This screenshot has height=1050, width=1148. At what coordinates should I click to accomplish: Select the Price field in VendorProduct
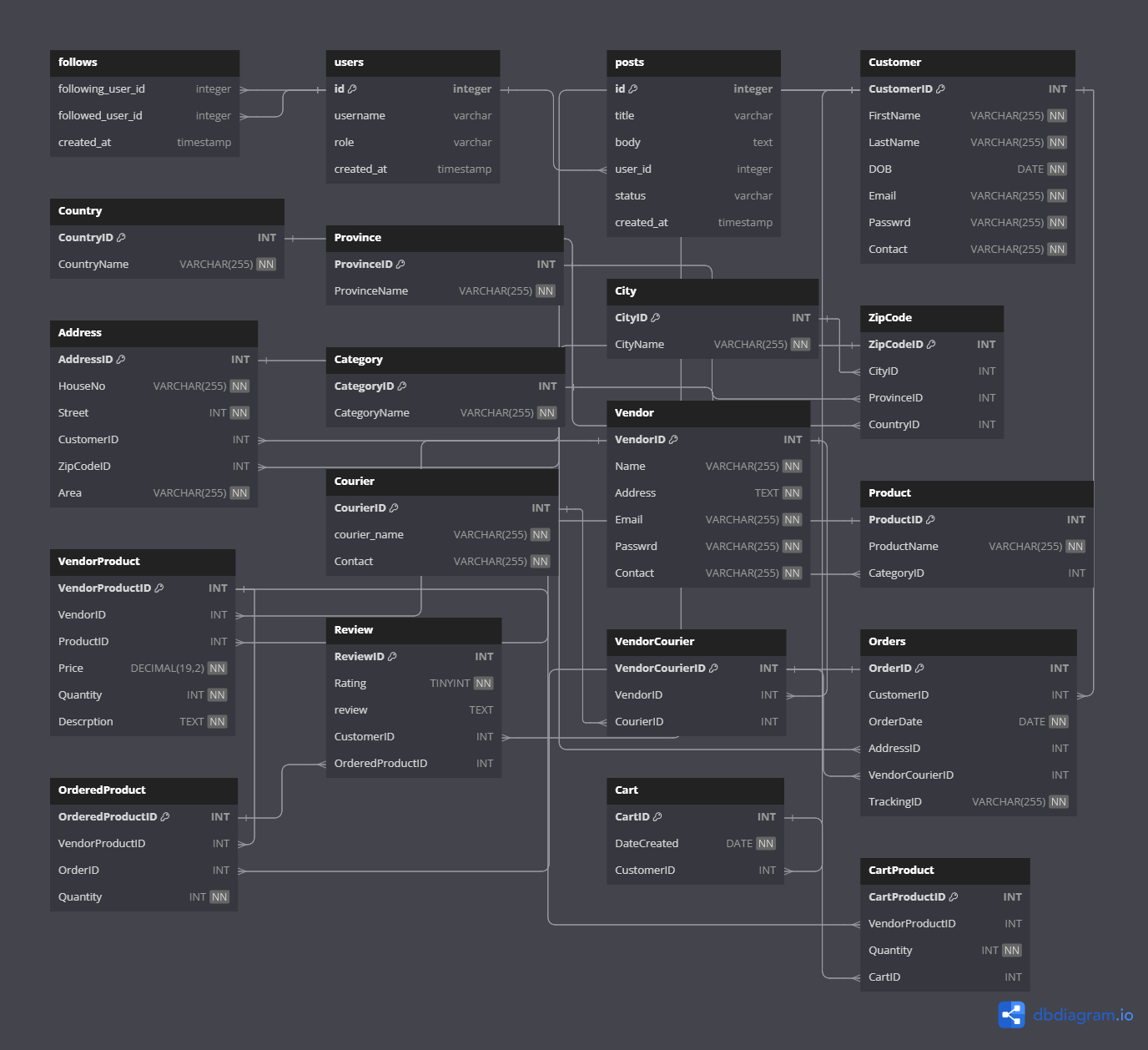pyautogui.click(x=143, y=669)
